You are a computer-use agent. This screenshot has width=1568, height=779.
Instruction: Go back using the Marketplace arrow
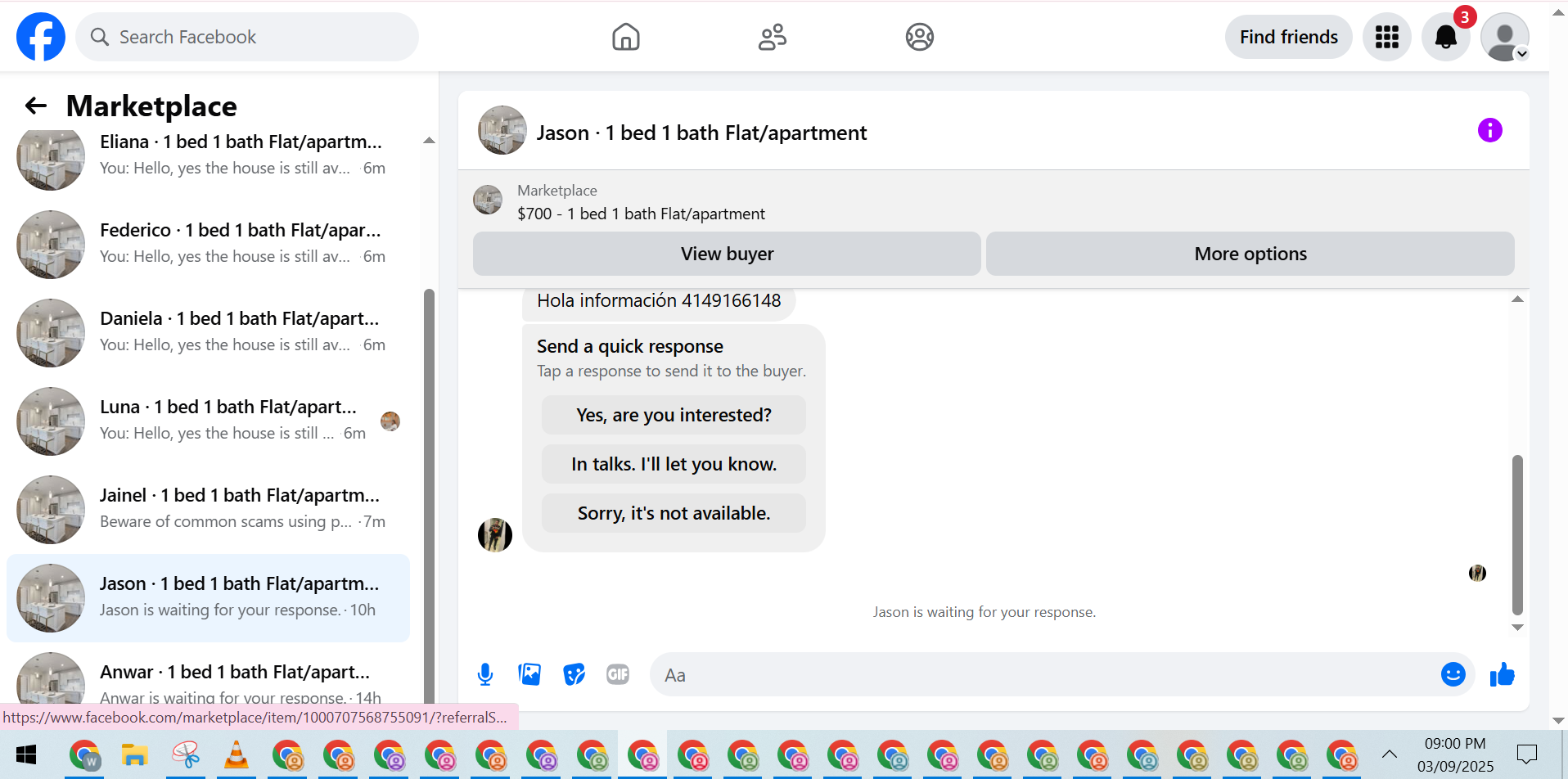coord(36,106)
